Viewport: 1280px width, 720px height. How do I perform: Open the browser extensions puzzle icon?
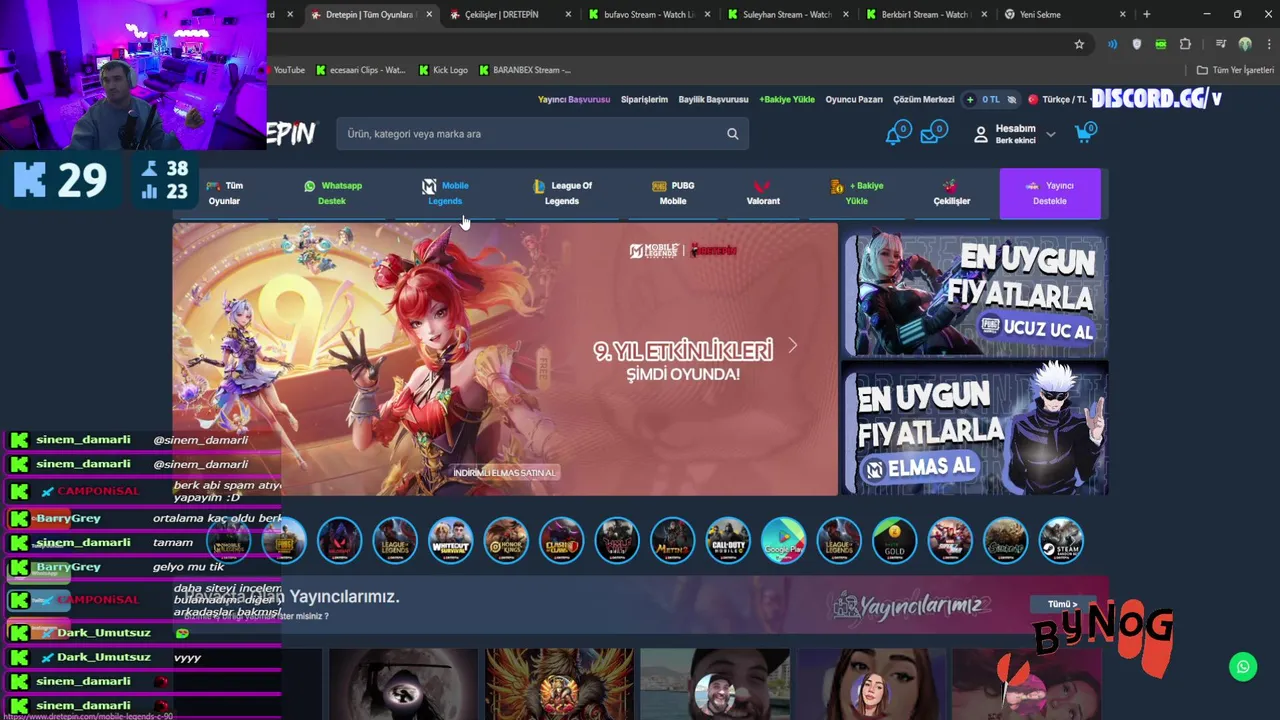point(1185,44)
